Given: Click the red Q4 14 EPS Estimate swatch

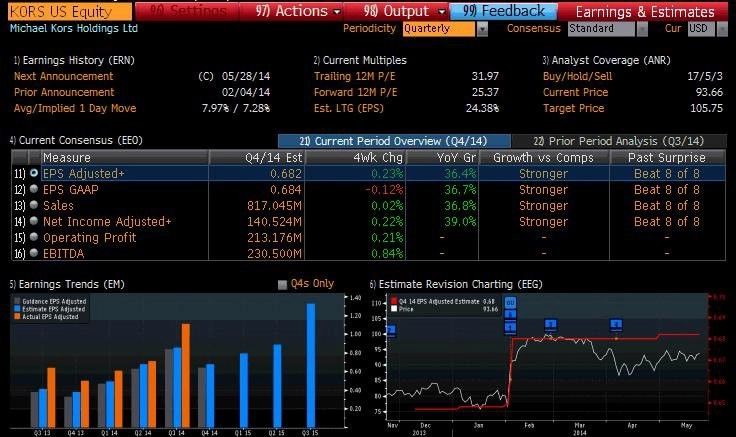Looking at the screenshot, I should pyautogui.click(x=394, y=301).
